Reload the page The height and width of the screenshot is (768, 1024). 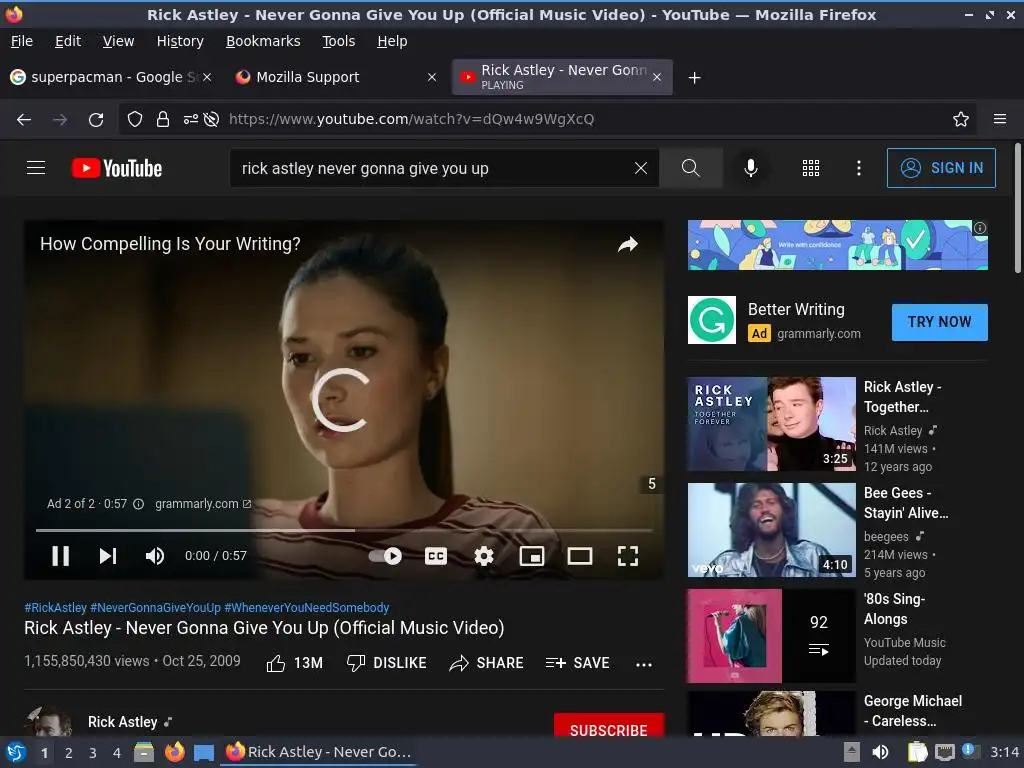(x=96, y=120)
